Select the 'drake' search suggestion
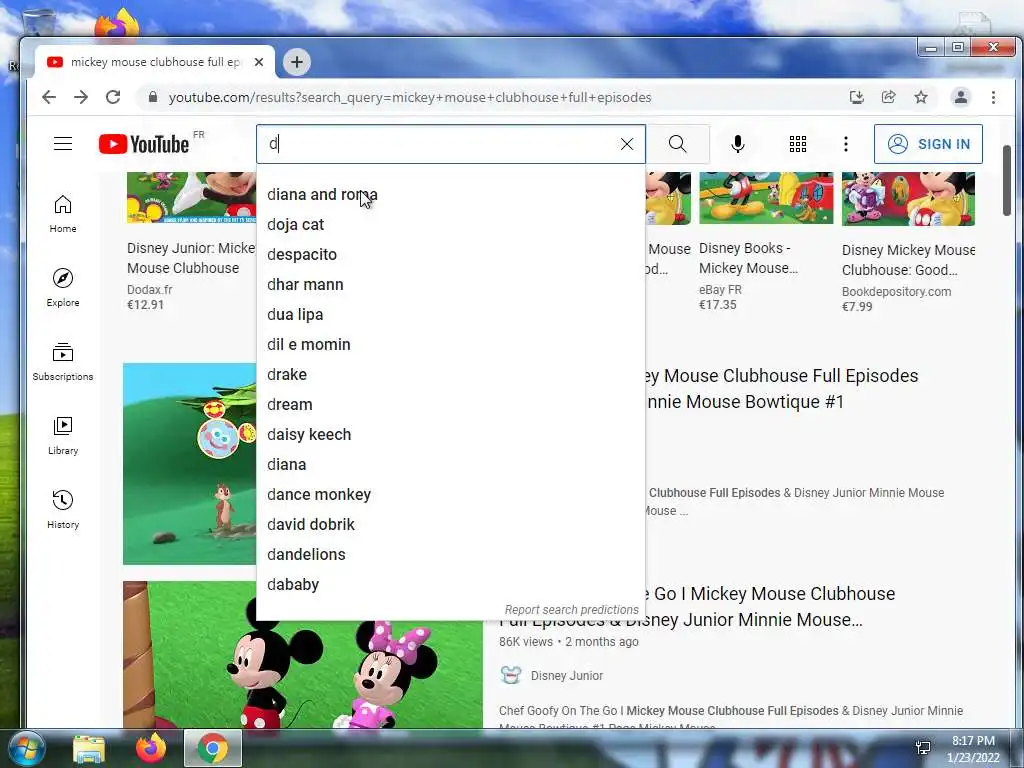1024x768 pixels. tap(451, 375)
